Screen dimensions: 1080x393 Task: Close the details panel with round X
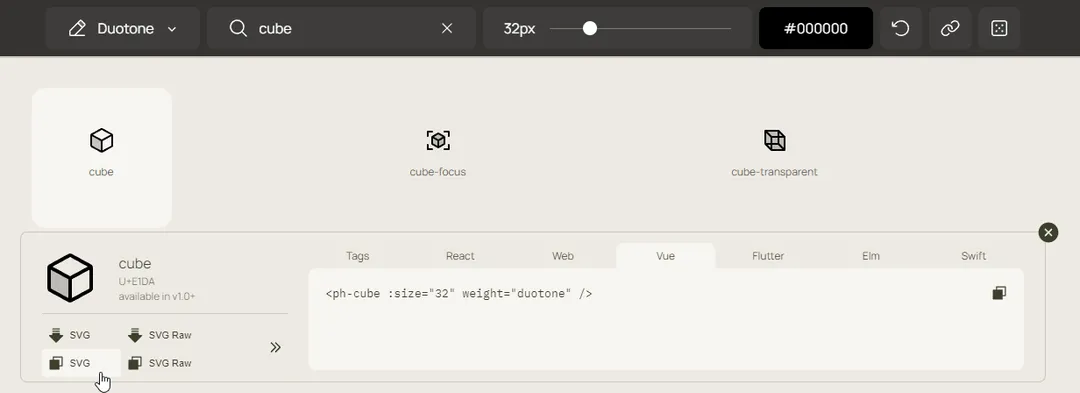coord(1048,233)
